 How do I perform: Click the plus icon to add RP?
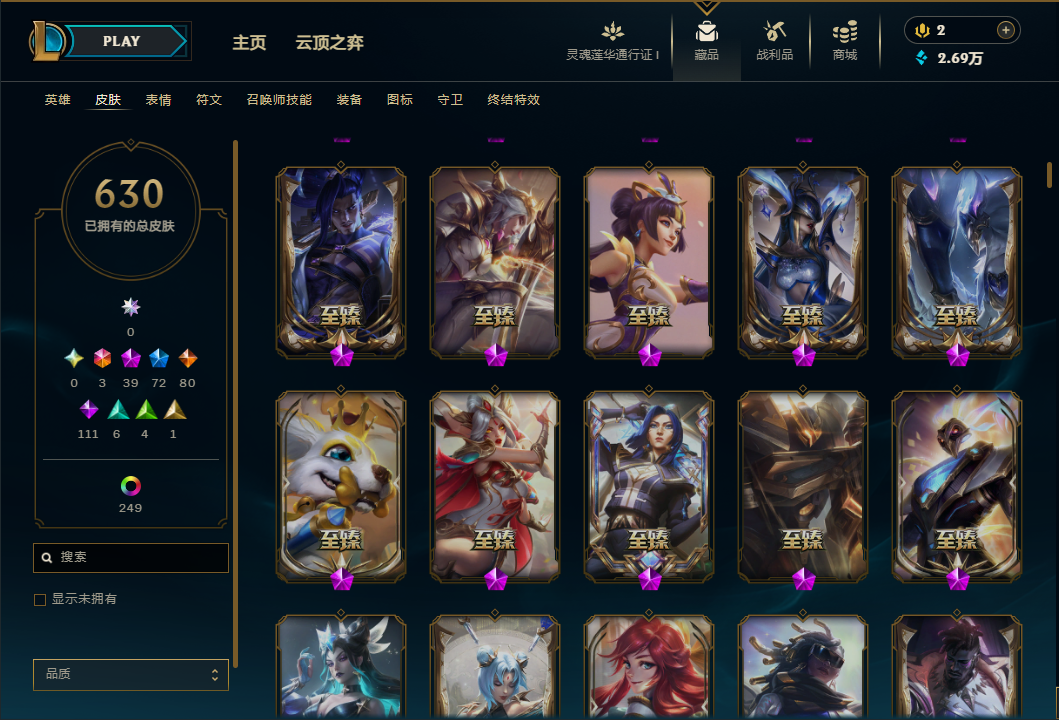coord(1006,30)
